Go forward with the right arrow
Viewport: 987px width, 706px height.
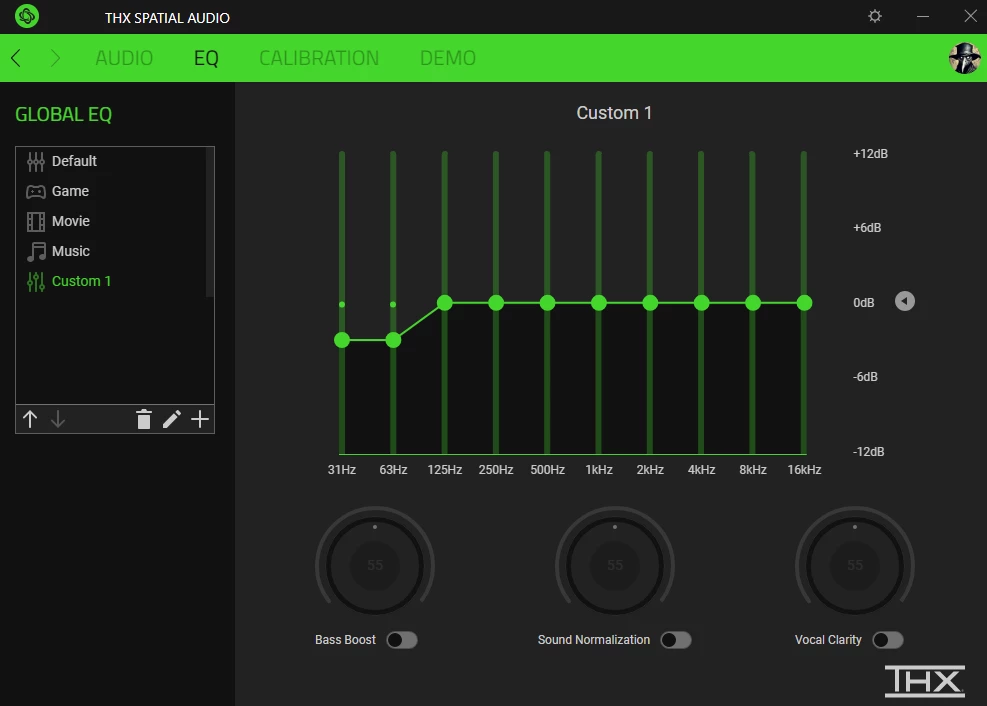55,58
